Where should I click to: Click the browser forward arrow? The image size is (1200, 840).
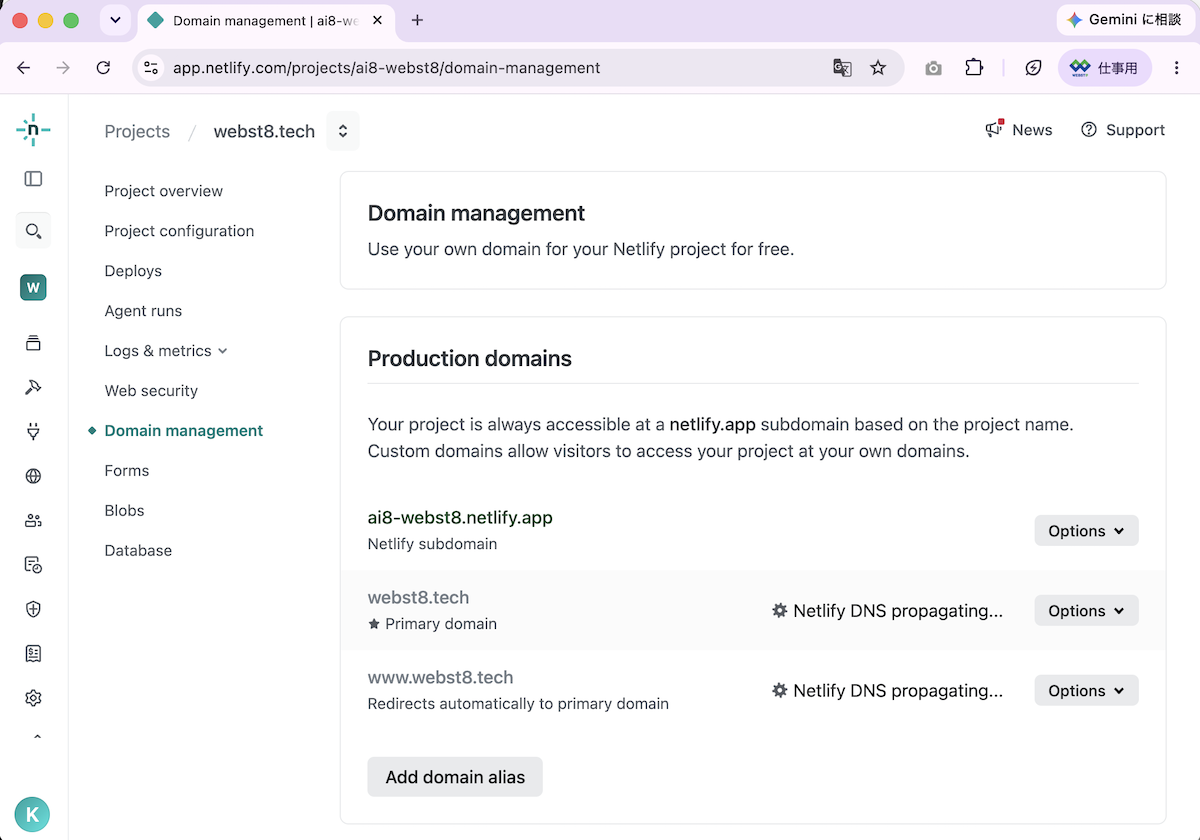[63, 68]
